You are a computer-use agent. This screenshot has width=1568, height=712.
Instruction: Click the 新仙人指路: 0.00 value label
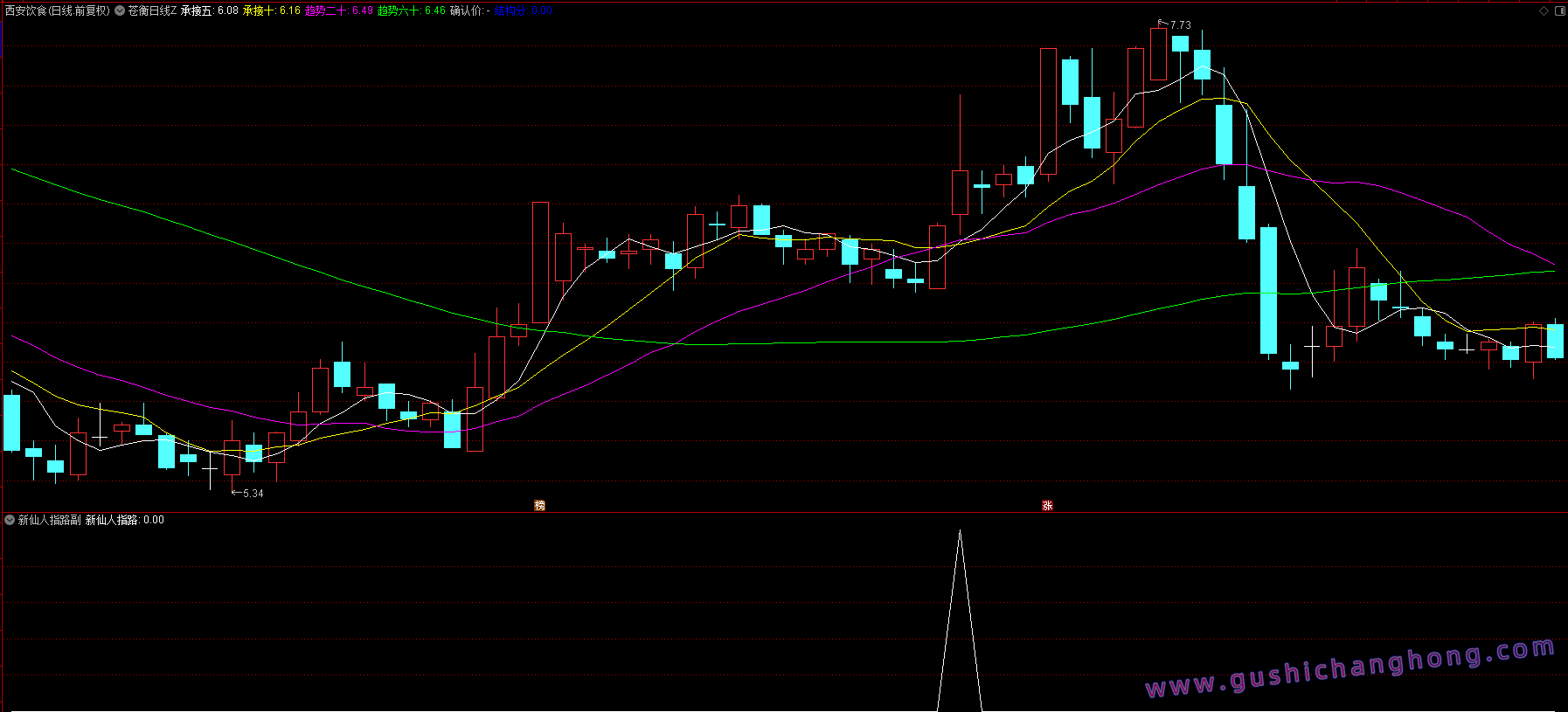point(125,520)
